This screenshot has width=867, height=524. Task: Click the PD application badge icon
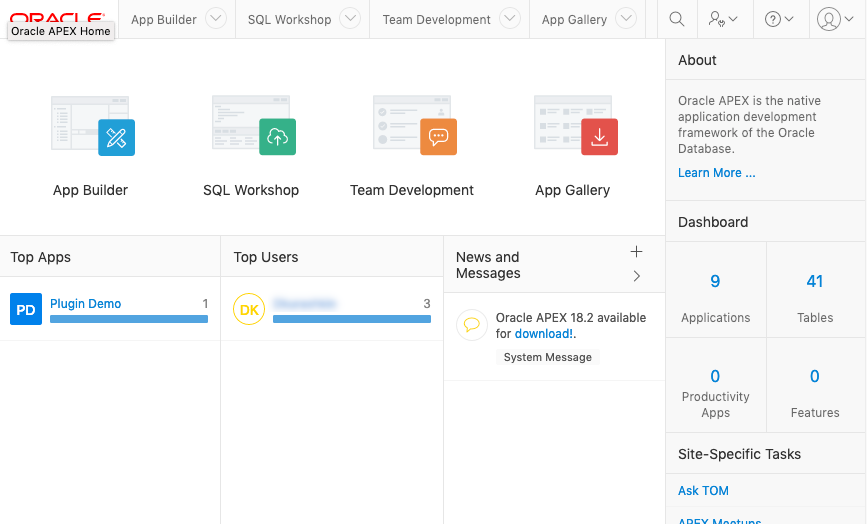(26, 309)
